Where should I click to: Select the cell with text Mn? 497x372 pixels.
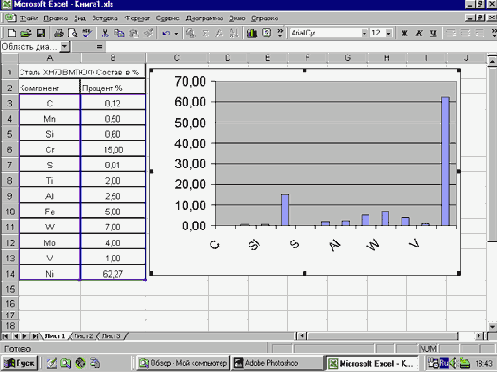point(50,119)
